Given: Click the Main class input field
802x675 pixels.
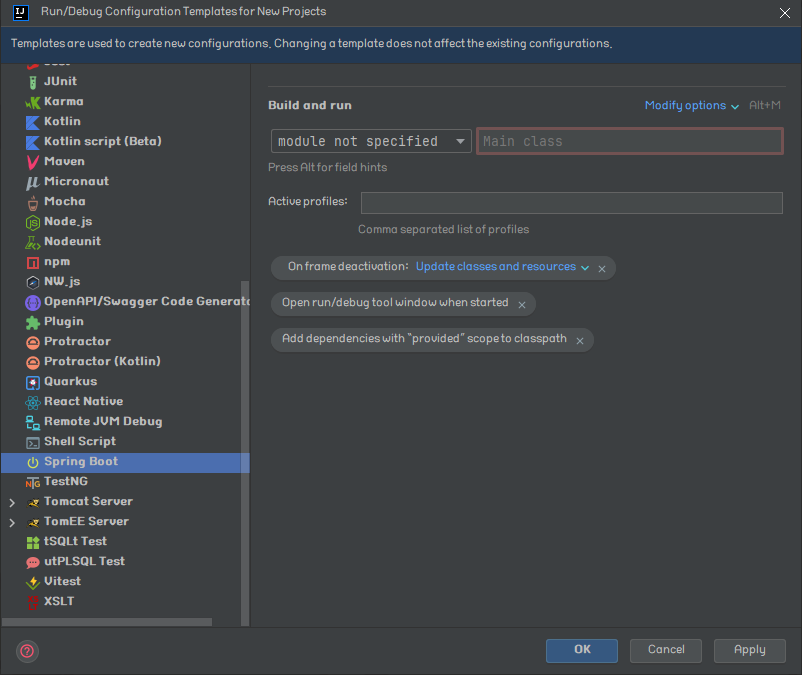Looking at the screenshot, I should (x=630, y=141).
